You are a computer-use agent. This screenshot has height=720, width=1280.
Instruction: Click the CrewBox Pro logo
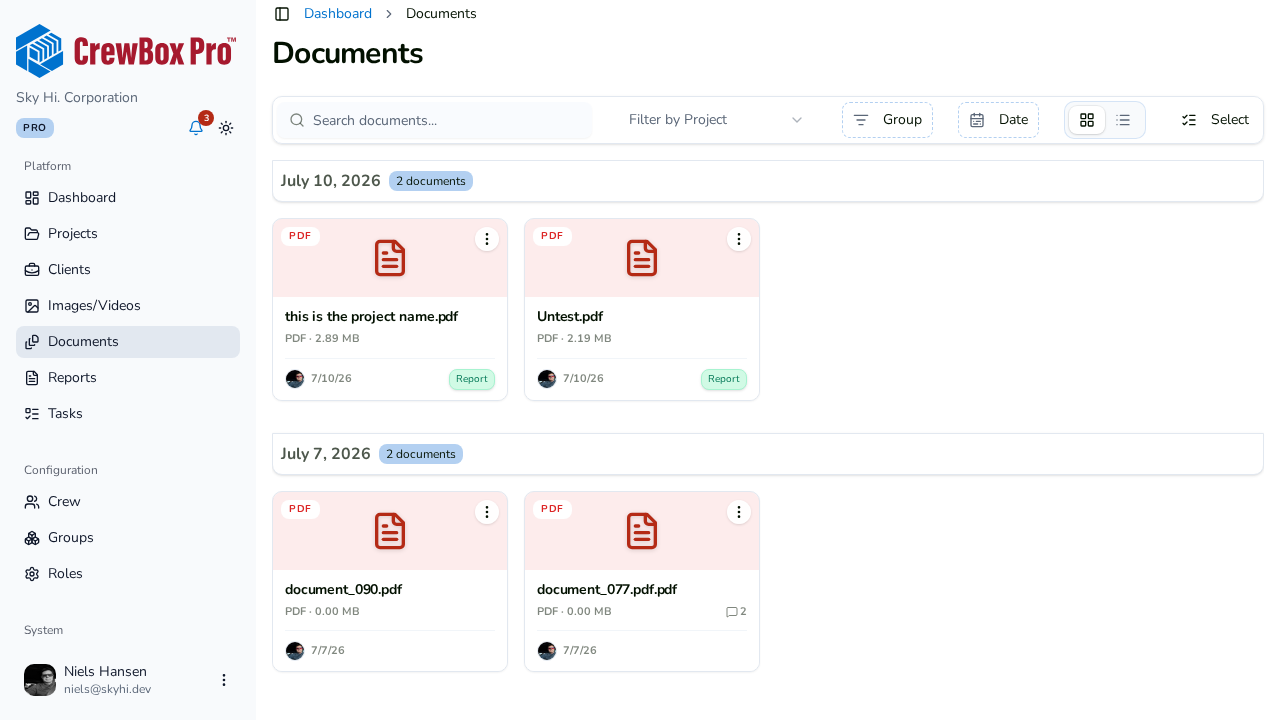pyautogui.click(x=127, y=51)
